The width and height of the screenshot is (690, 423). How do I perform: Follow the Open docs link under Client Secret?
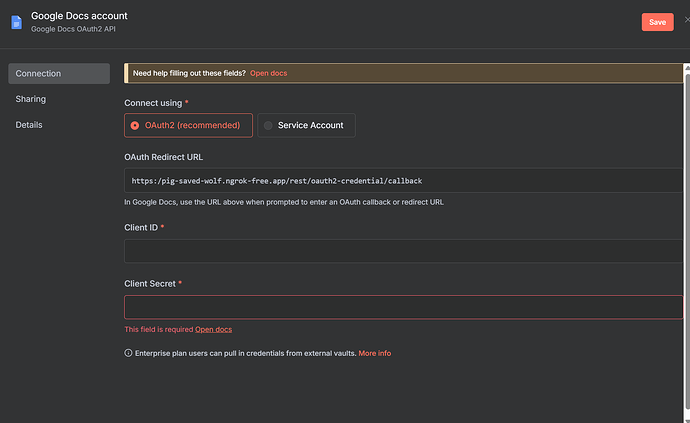point(213,329)
